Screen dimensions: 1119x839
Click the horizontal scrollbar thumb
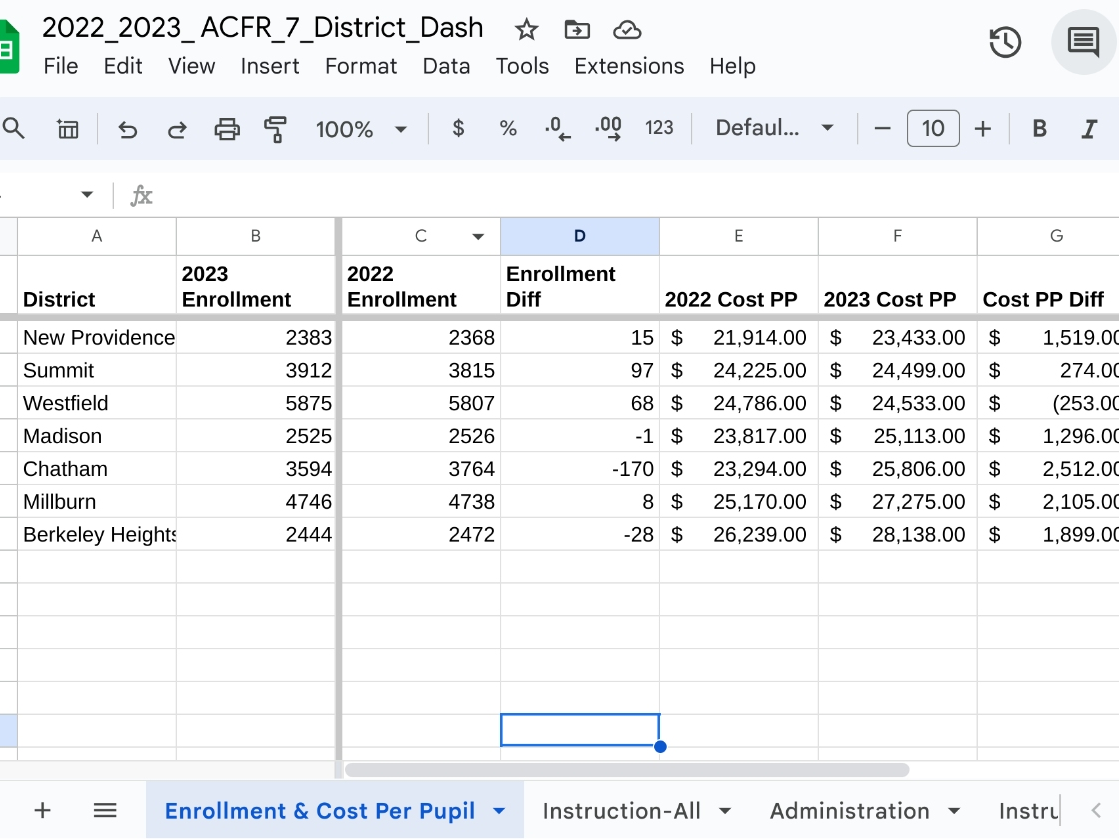pyautogui.click(x=627, y=770)
